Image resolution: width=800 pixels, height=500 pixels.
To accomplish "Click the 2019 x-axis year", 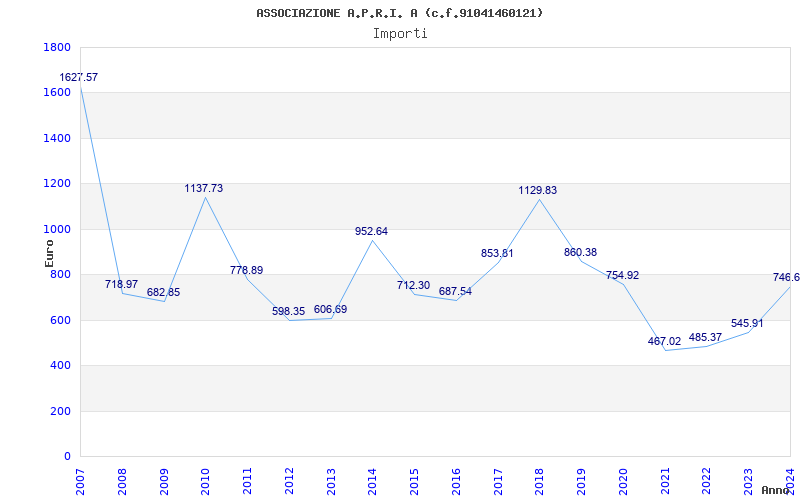I will coord(581,481).
